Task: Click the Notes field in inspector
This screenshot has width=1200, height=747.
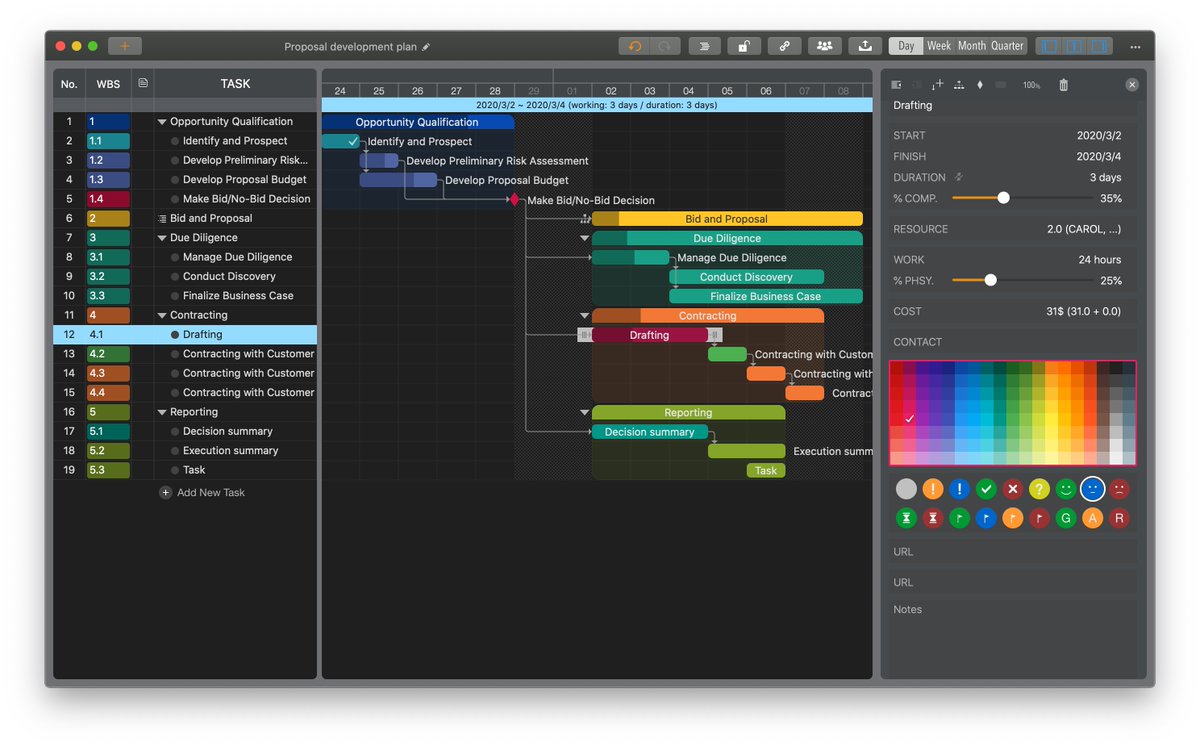Action: tap(1013, 637)
